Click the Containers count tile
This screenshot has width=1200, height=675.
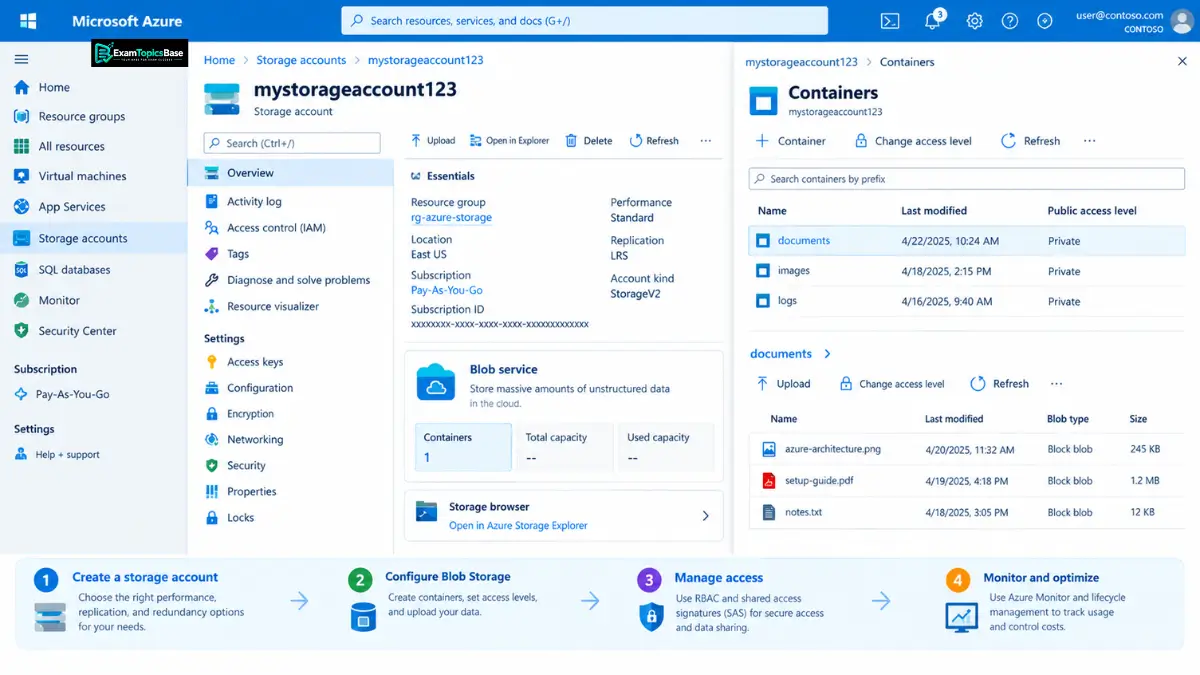click(x=463, y=447)
